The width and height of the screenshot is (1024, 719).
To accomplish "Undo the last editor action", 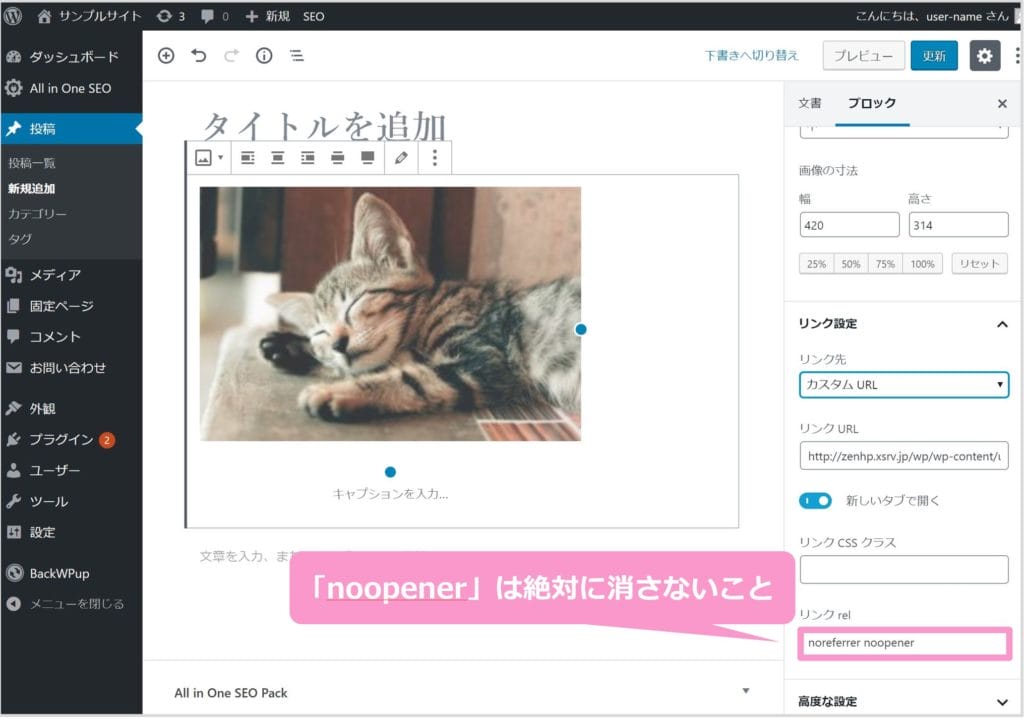I will pyautogui.click(x=199, y=56).
